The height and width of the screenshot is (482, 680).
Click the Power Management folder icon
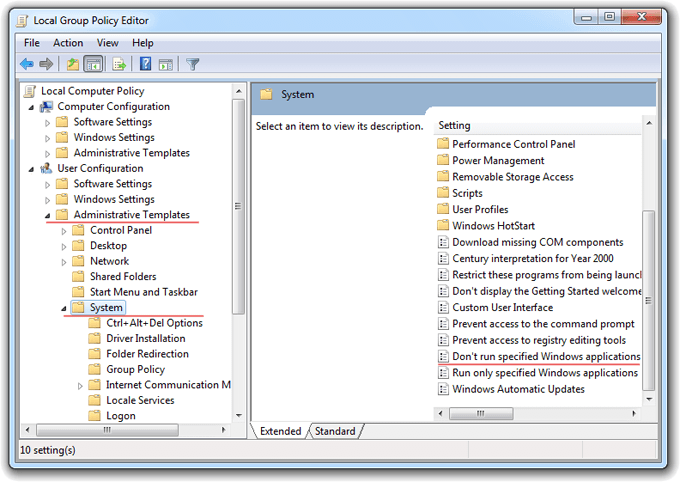(x=443, y=160)
